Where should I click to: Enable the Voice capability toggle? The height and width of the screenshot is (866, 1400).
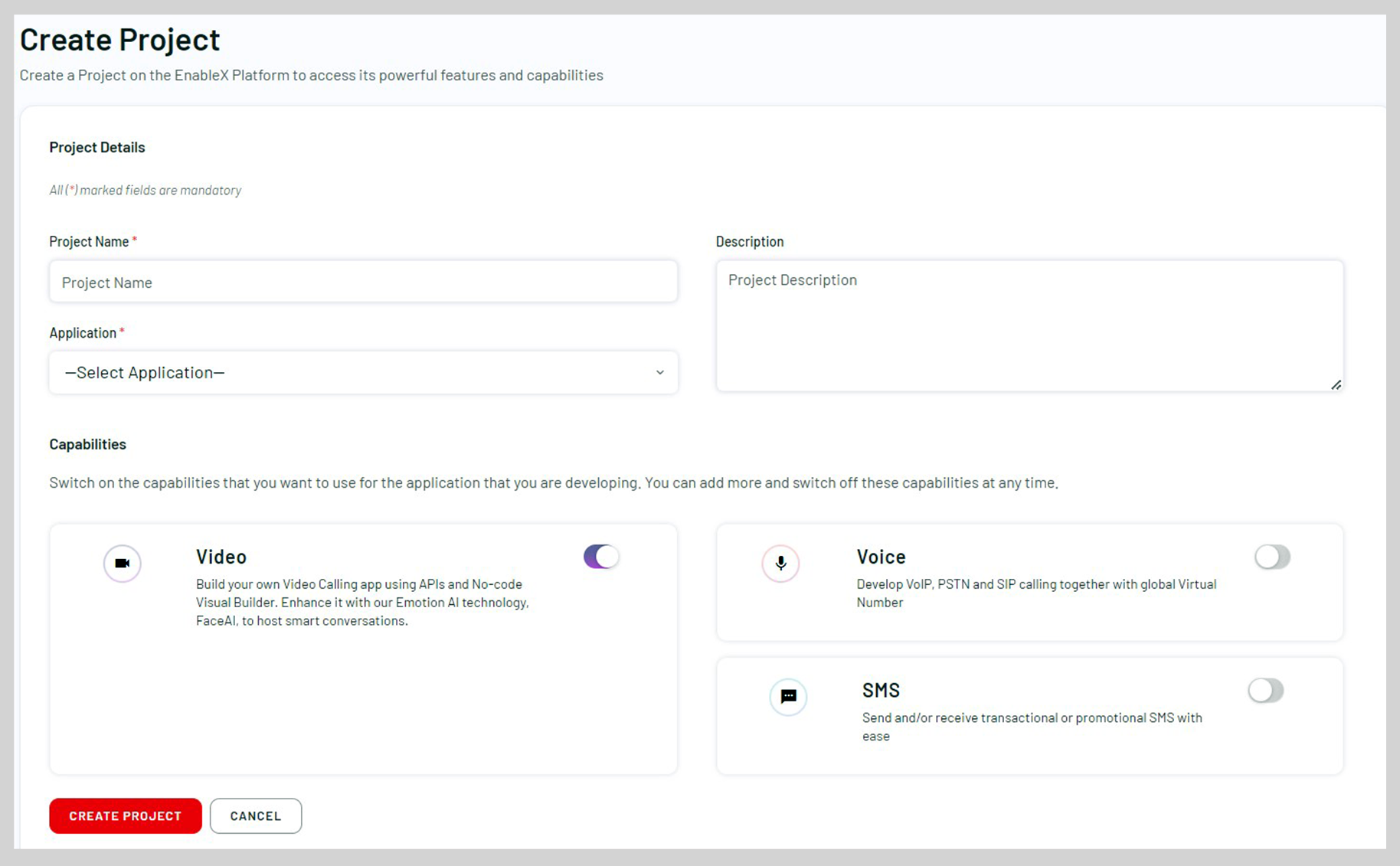1271,557
